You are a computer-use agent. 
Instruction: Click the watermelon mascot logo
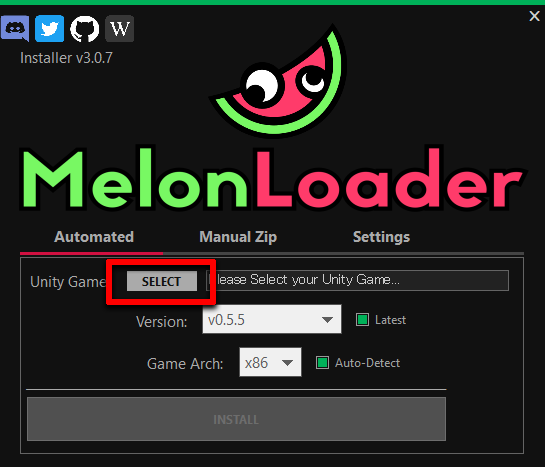pos(280,81)
